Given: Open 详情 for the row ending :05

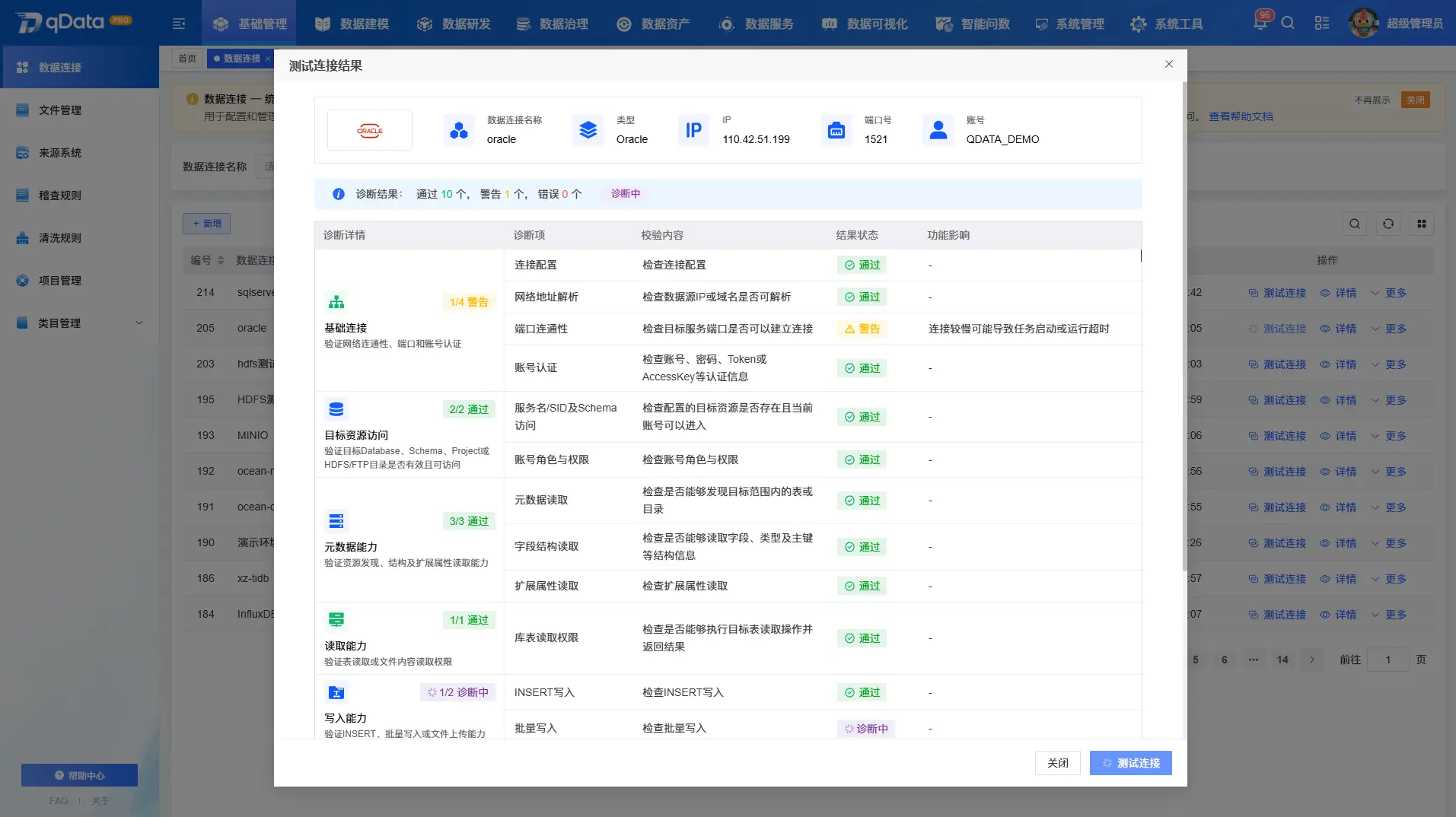Looking at the screenshot, I should tap(1338, 329).
